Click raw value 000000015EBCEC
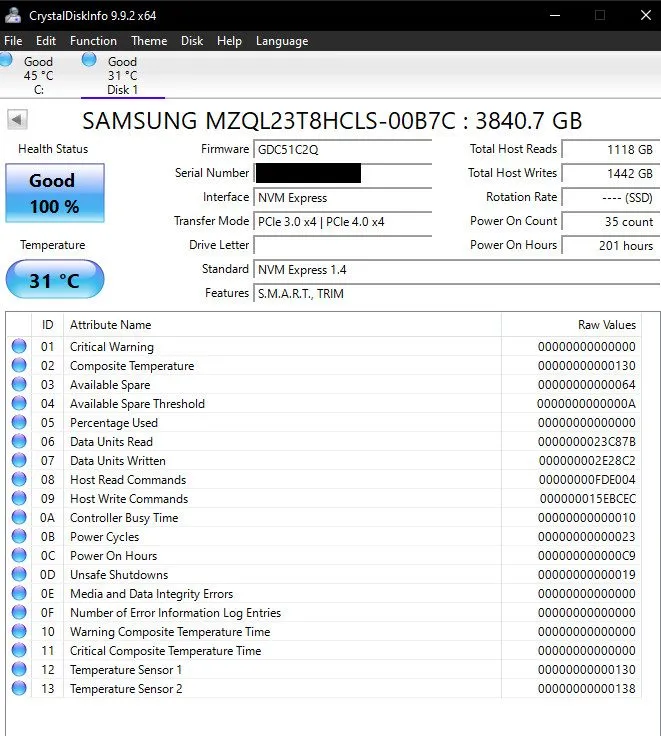This screenshot has width=661, height=736. tap(588, 499)
